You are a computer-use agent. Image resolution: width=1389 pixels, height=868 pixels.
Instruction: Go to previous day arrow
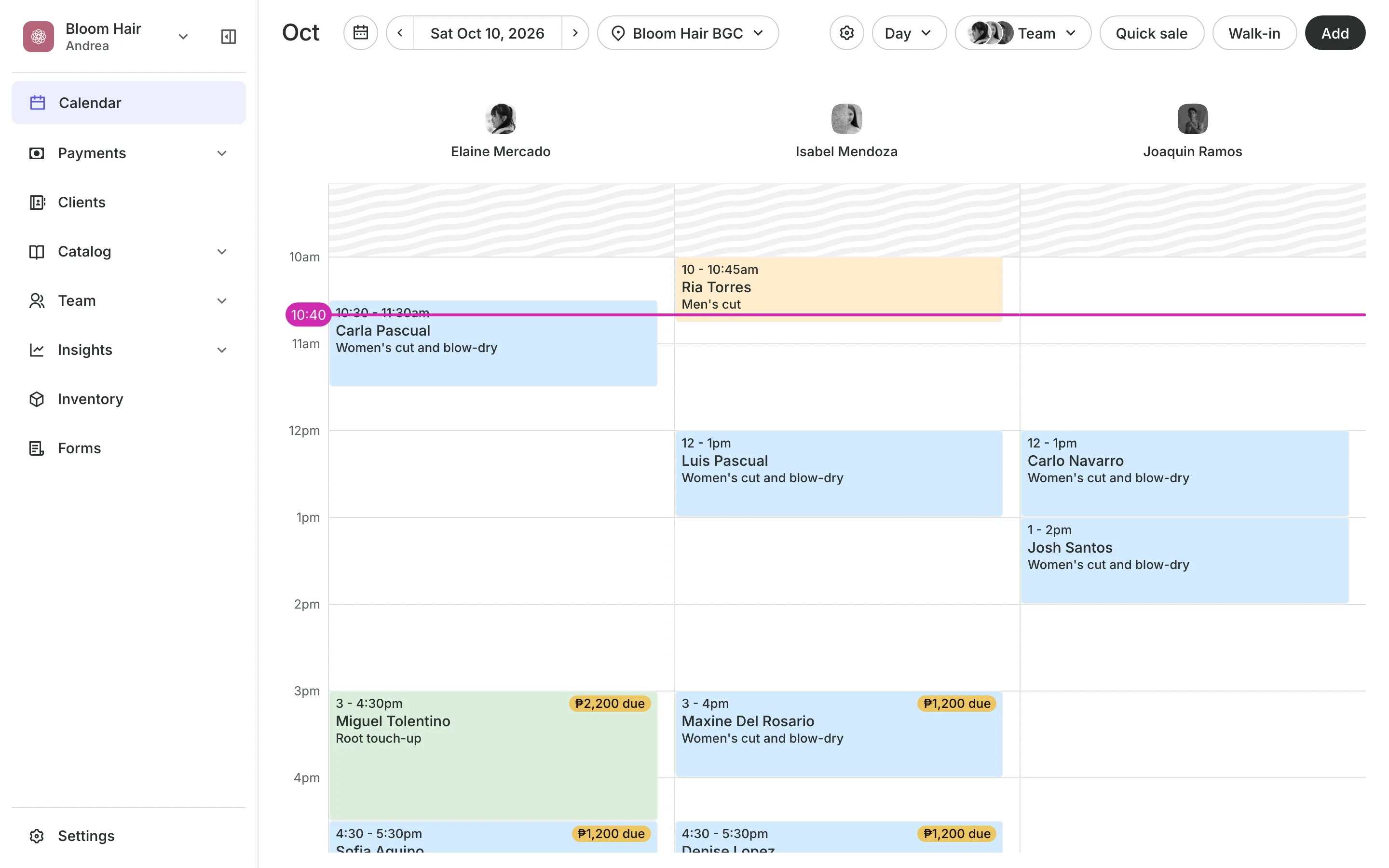click(400, 33)
